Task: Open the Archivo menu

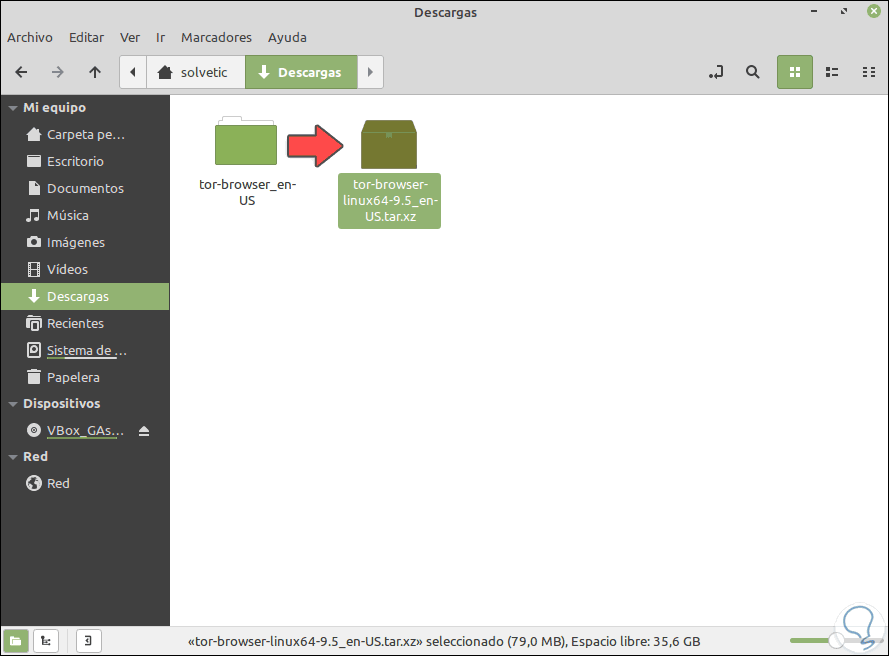Action: pyautogui.click(x=30, y=37)
